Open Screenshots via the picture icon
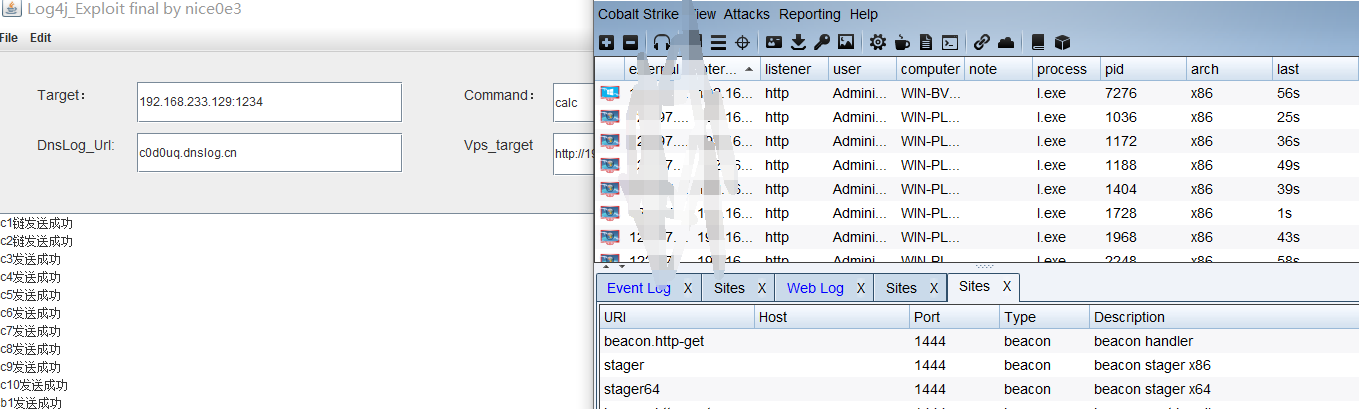Image resolution: width=1359 pixels, height=409 pixels. (846, 42)
